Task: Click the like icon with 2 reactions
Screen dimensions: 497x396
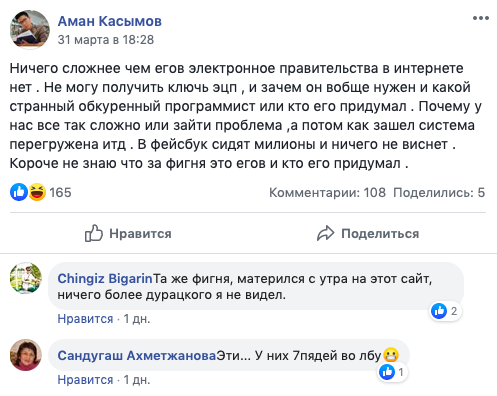Action: [x=439, y=311]
